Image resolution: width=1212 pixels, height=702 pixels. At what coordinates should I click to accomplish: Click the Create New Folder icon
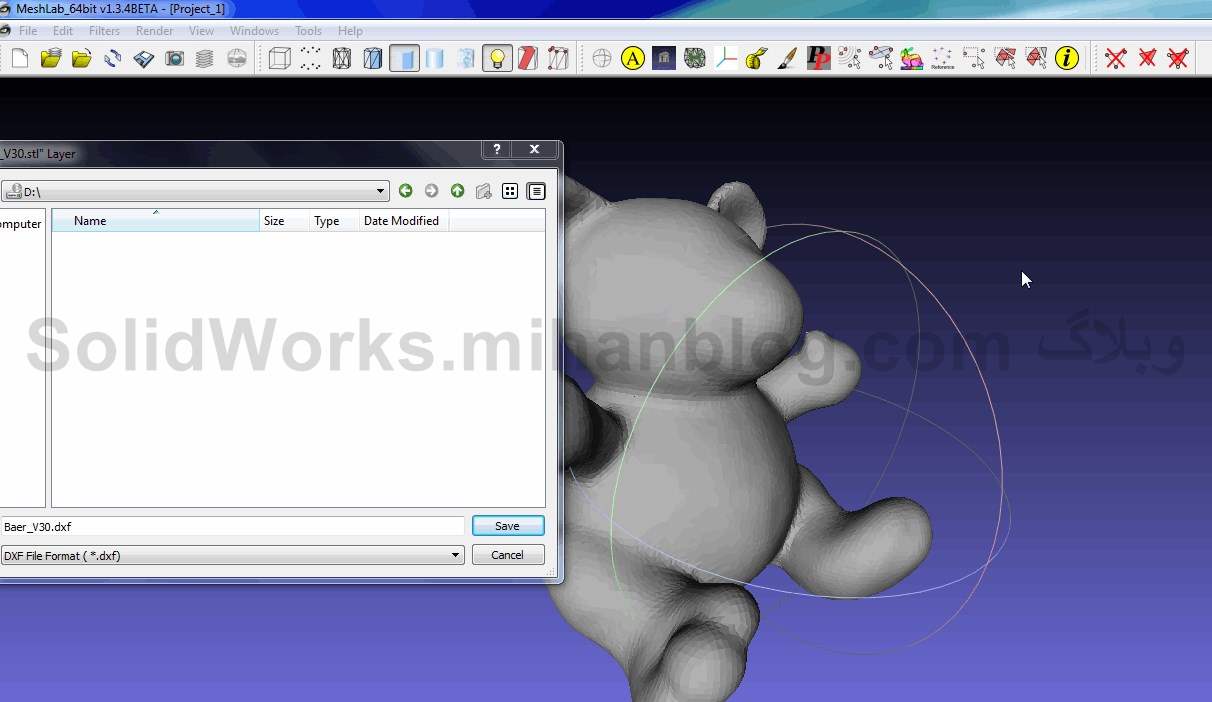point(484,191)
